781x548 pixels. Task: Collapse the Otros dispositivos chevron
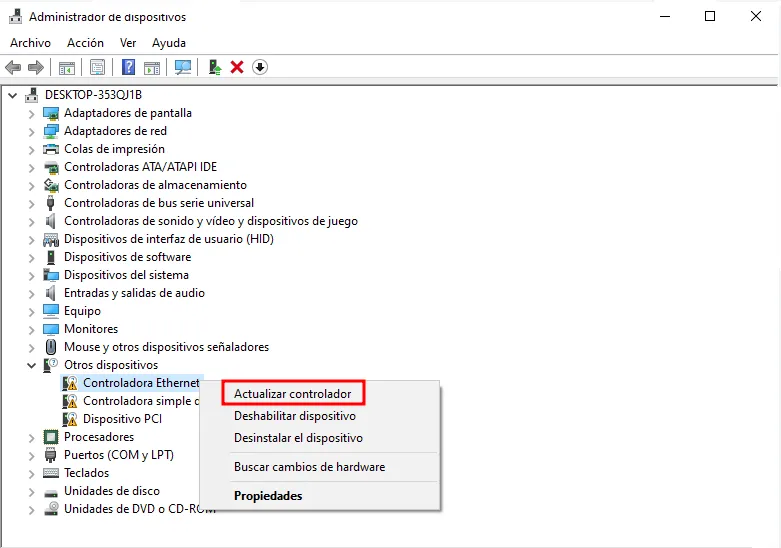(x=31, y=366)
